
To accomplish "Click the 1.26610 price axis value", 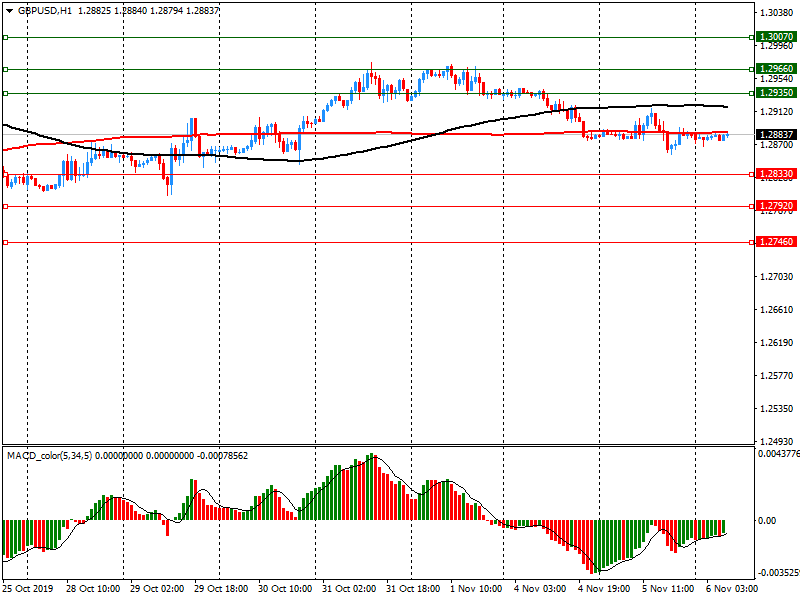I will click(775, 310).
